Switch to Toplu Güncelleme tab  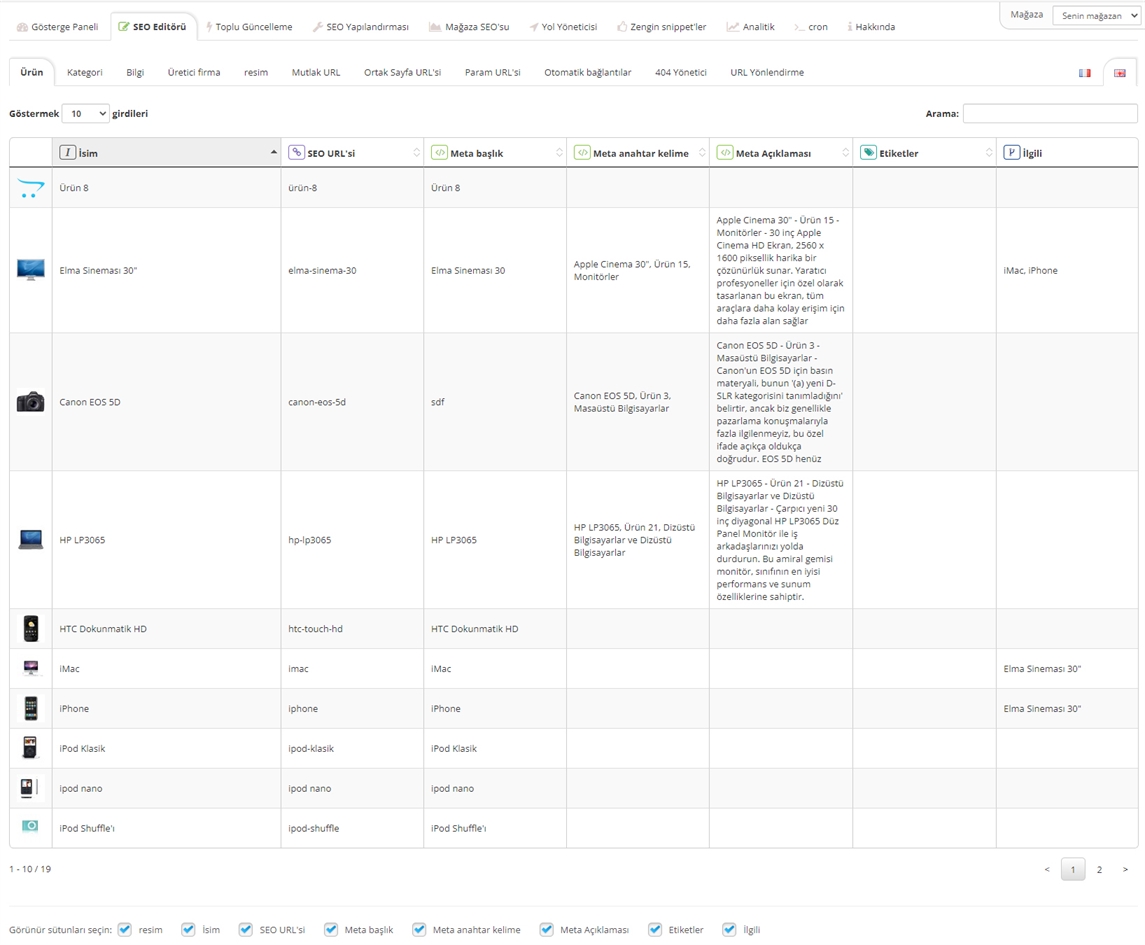pyautogui.click(x=249, y=27)
